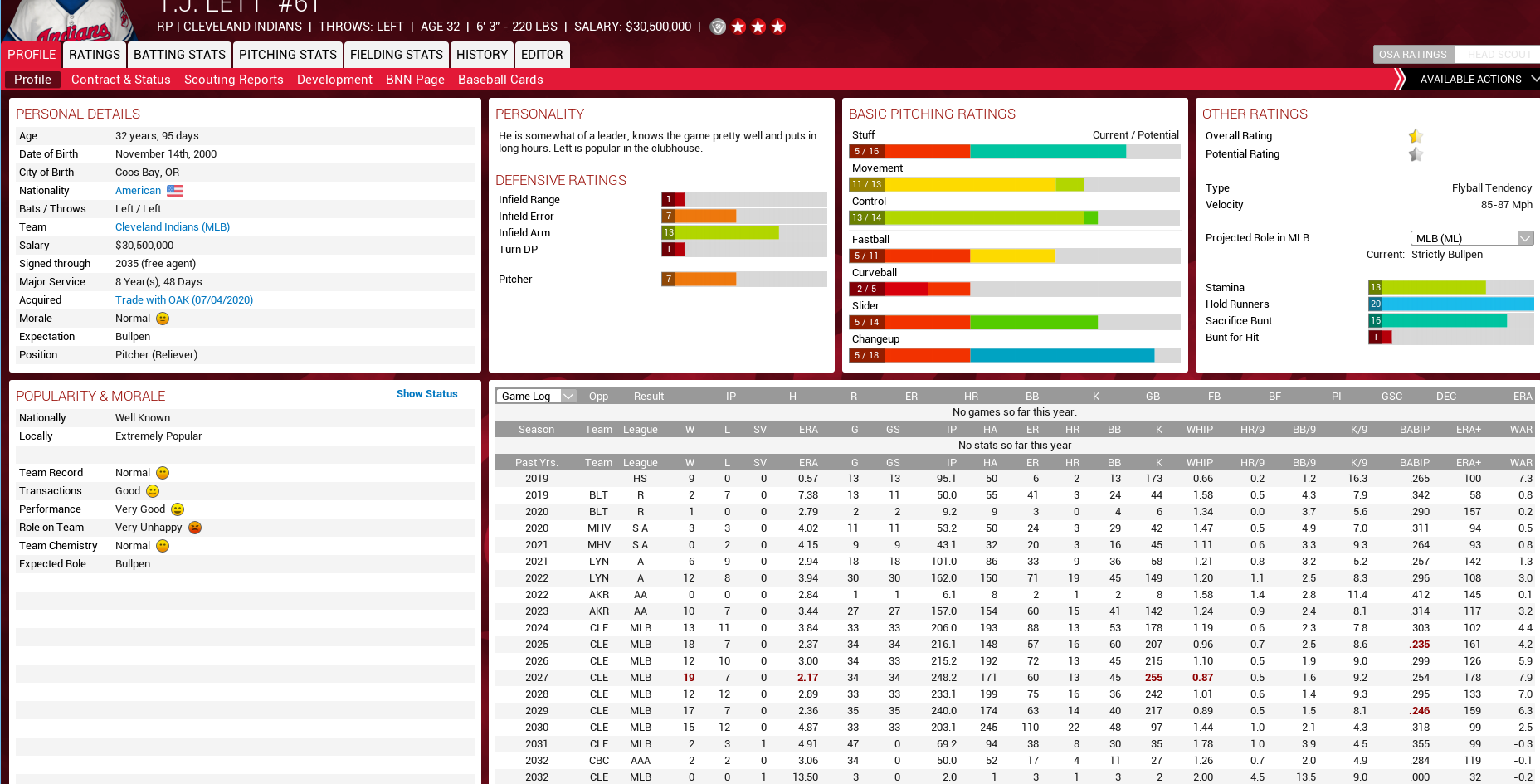Click the Transactions mood face icon
Image resolution: width=1540 pixels, height=784 pixels.
click(153, 491)
